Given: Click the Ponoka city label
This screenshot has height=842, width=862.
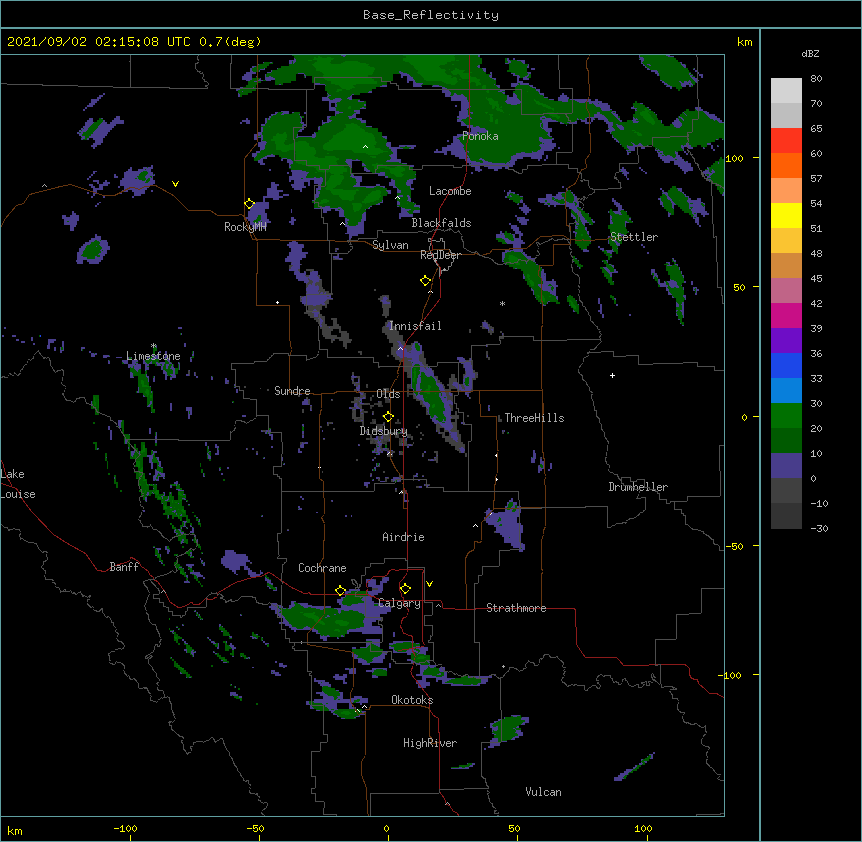Looking at the screenshot, I should point(480,136).
